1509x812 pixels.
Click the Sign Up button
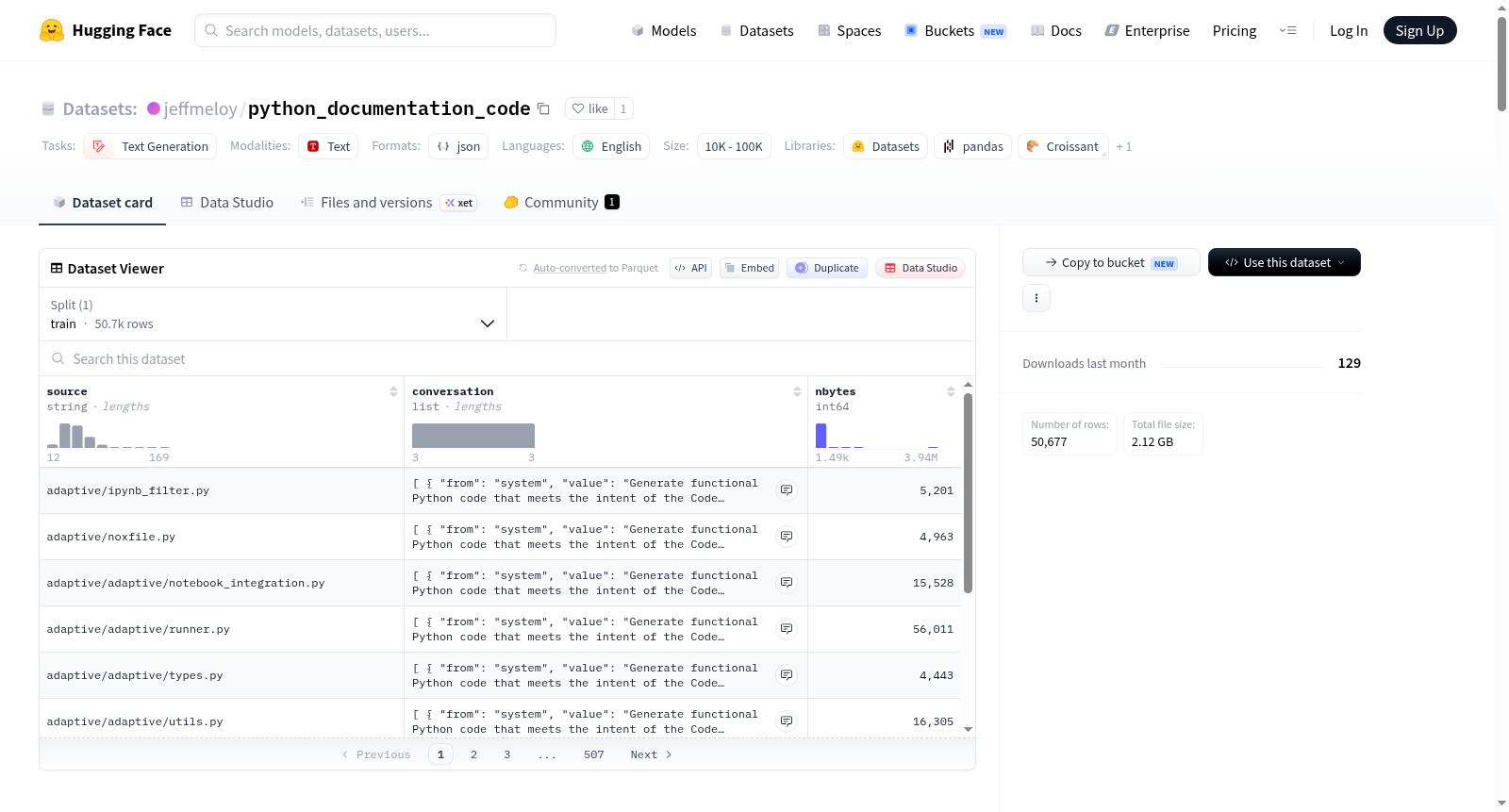(1420, 30)
